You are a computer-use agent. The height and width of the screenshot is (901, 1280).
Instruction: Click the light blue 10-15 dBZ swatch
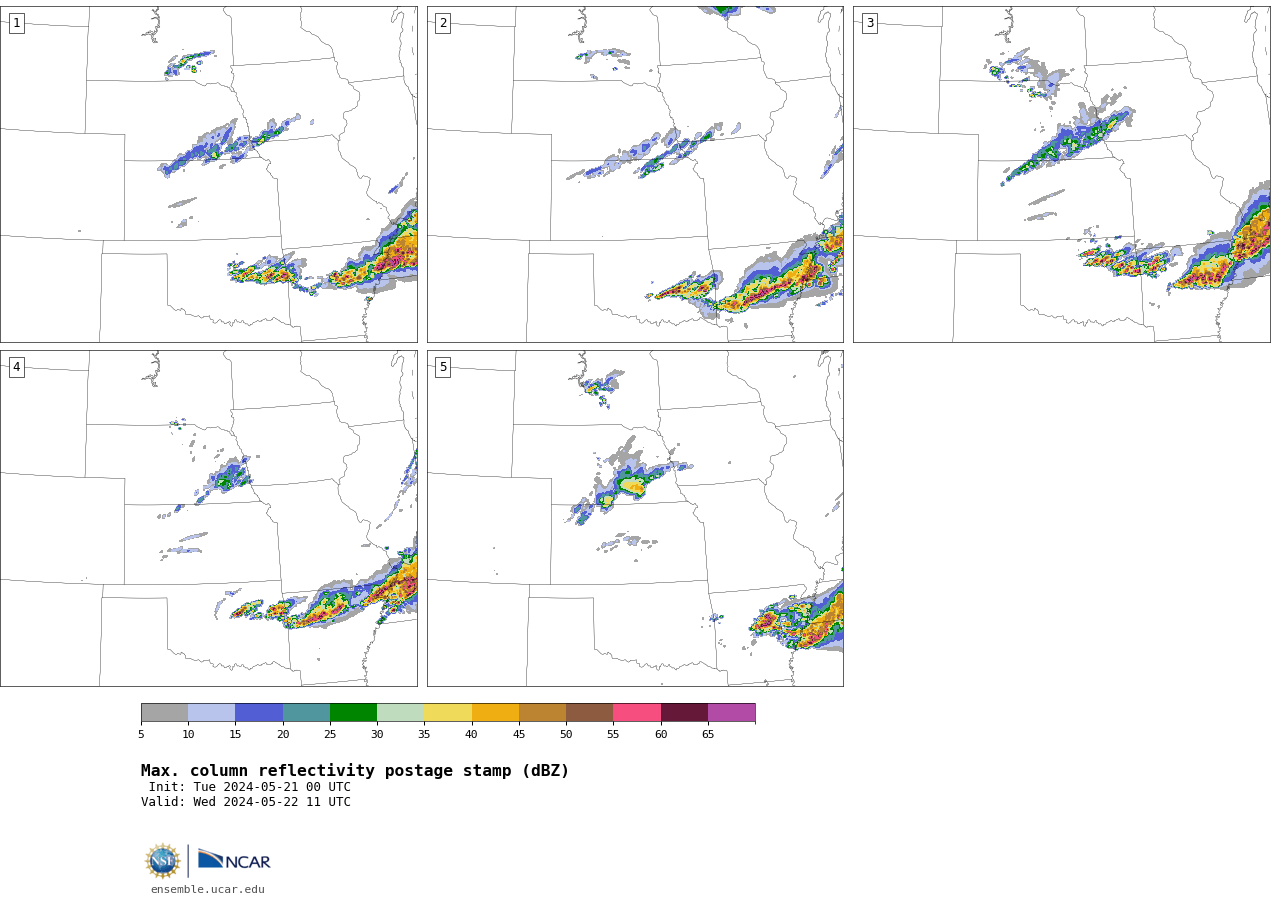coord(211,713)
